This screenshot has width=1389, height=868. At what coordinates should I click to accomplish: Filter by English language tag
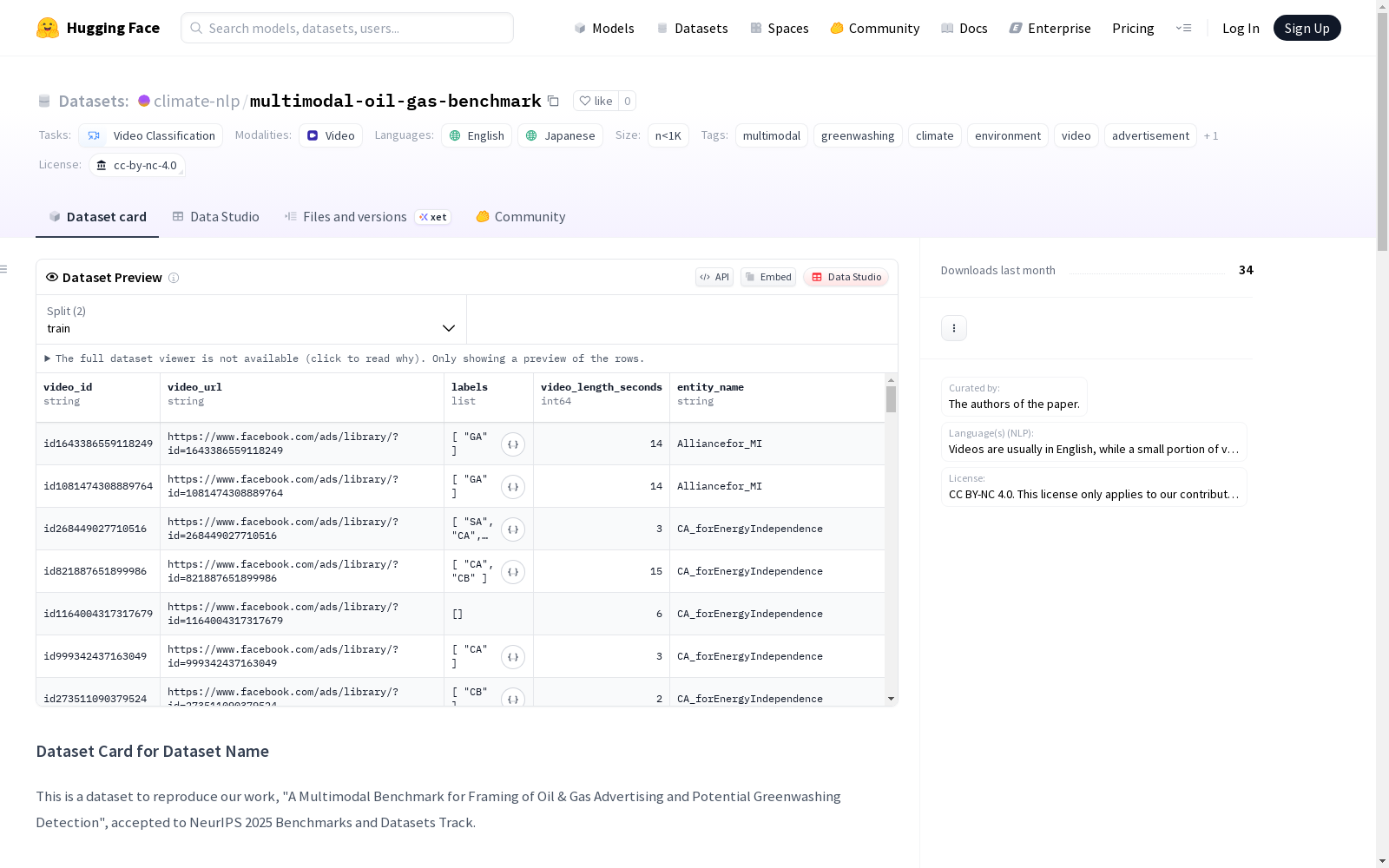(477, 135)
